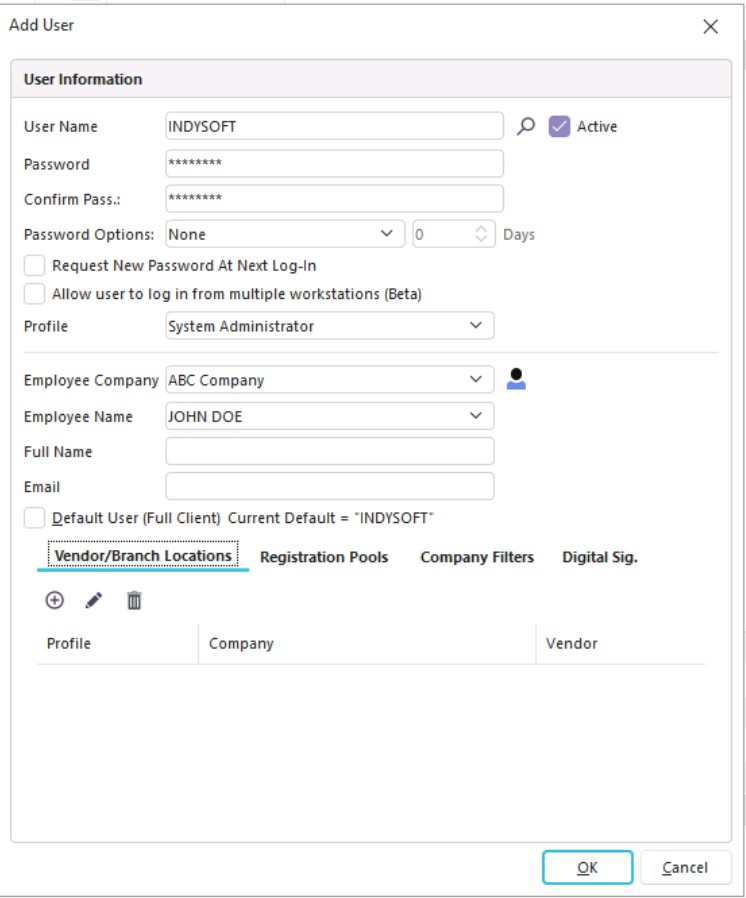
Task: Enable Request New Password At Next Log-In
Action: [x=35, y=266]
